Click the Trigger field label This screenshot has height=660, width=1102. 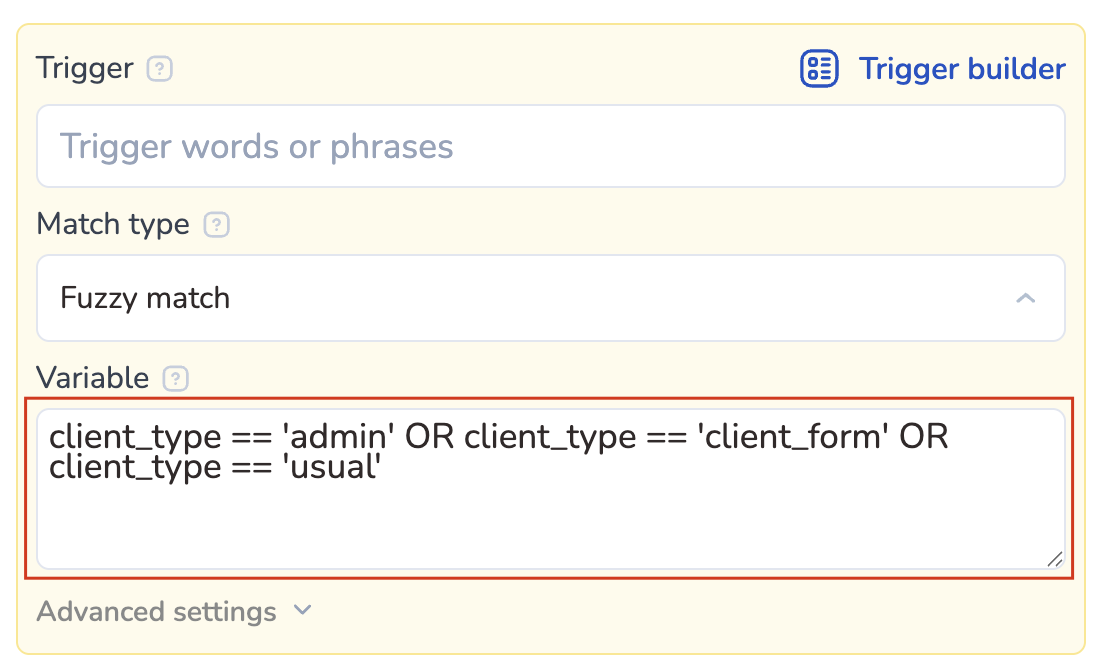tap(85, 69)
